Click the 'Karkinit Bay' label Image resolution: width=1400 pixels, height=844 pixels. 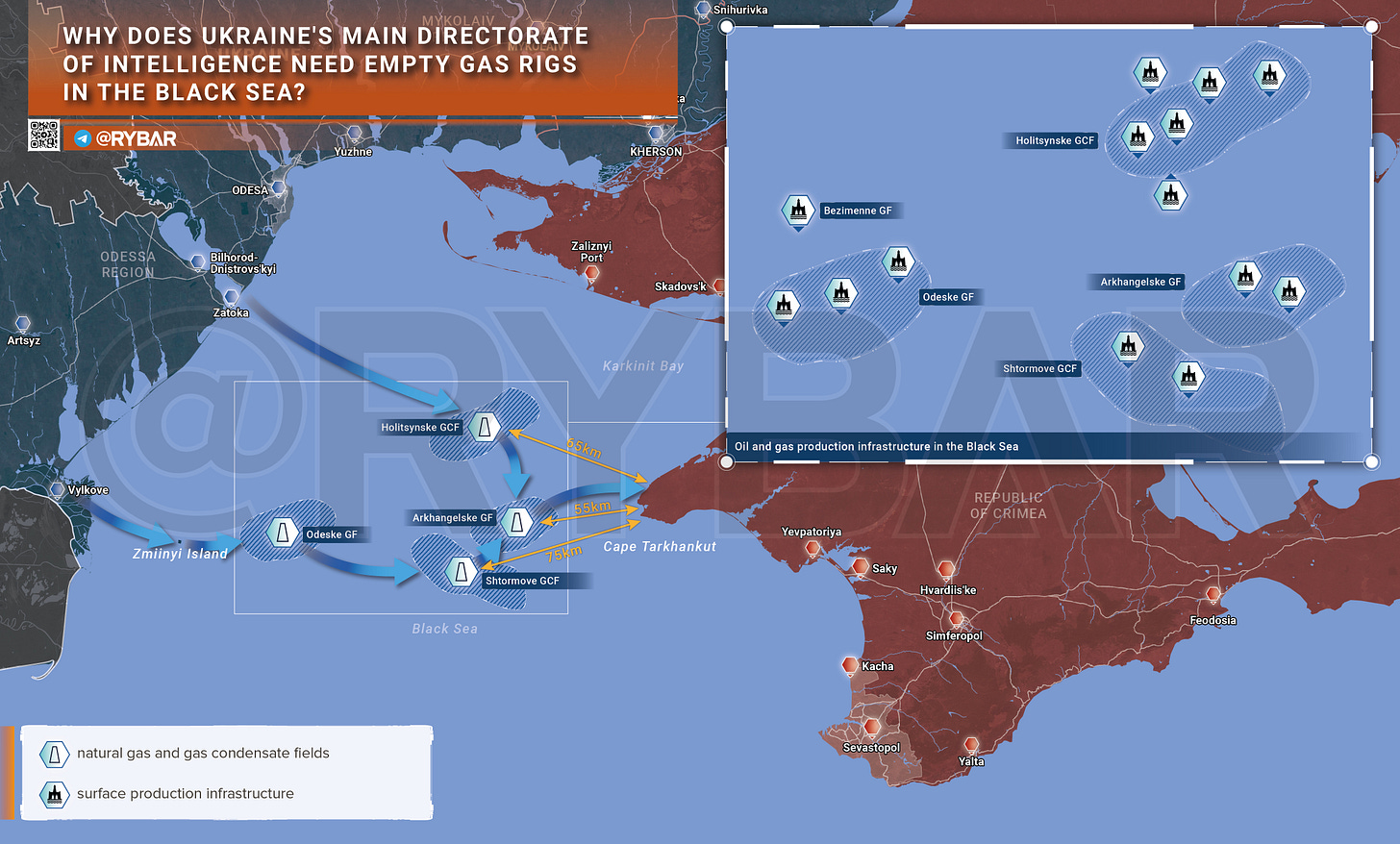(643, 366)
